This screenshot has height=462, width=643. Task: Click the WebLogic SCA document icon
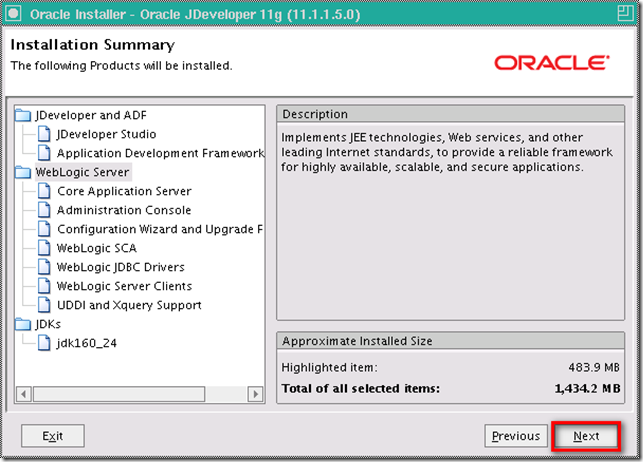44,248
